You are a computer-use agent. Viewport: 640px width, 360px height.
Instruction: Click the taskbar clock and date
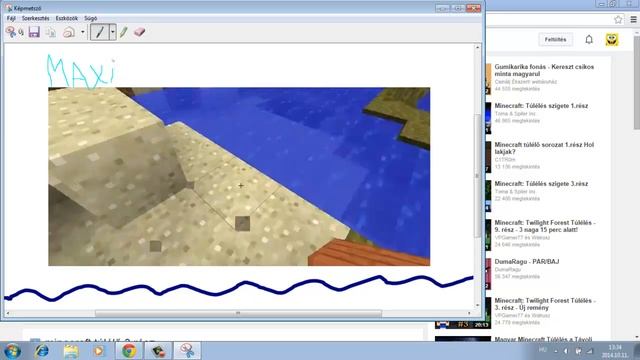coord(616,351)
